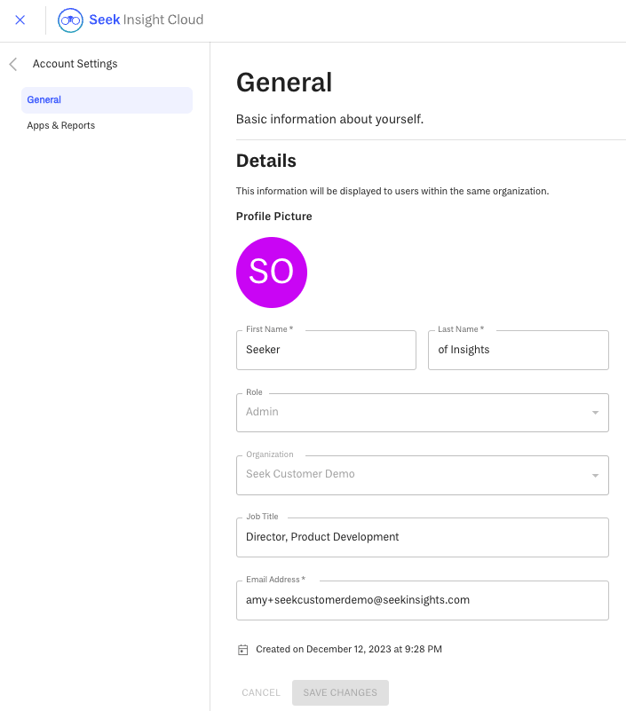Click the back chevron beside Account Settings
Screen dimensions: 626x711
coord(13,64)
